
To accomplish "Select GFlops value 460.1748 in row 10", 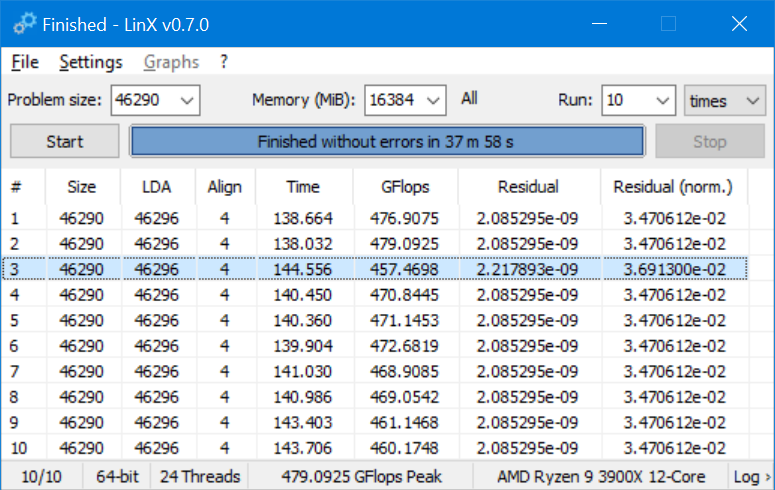I will pos(404,448).
